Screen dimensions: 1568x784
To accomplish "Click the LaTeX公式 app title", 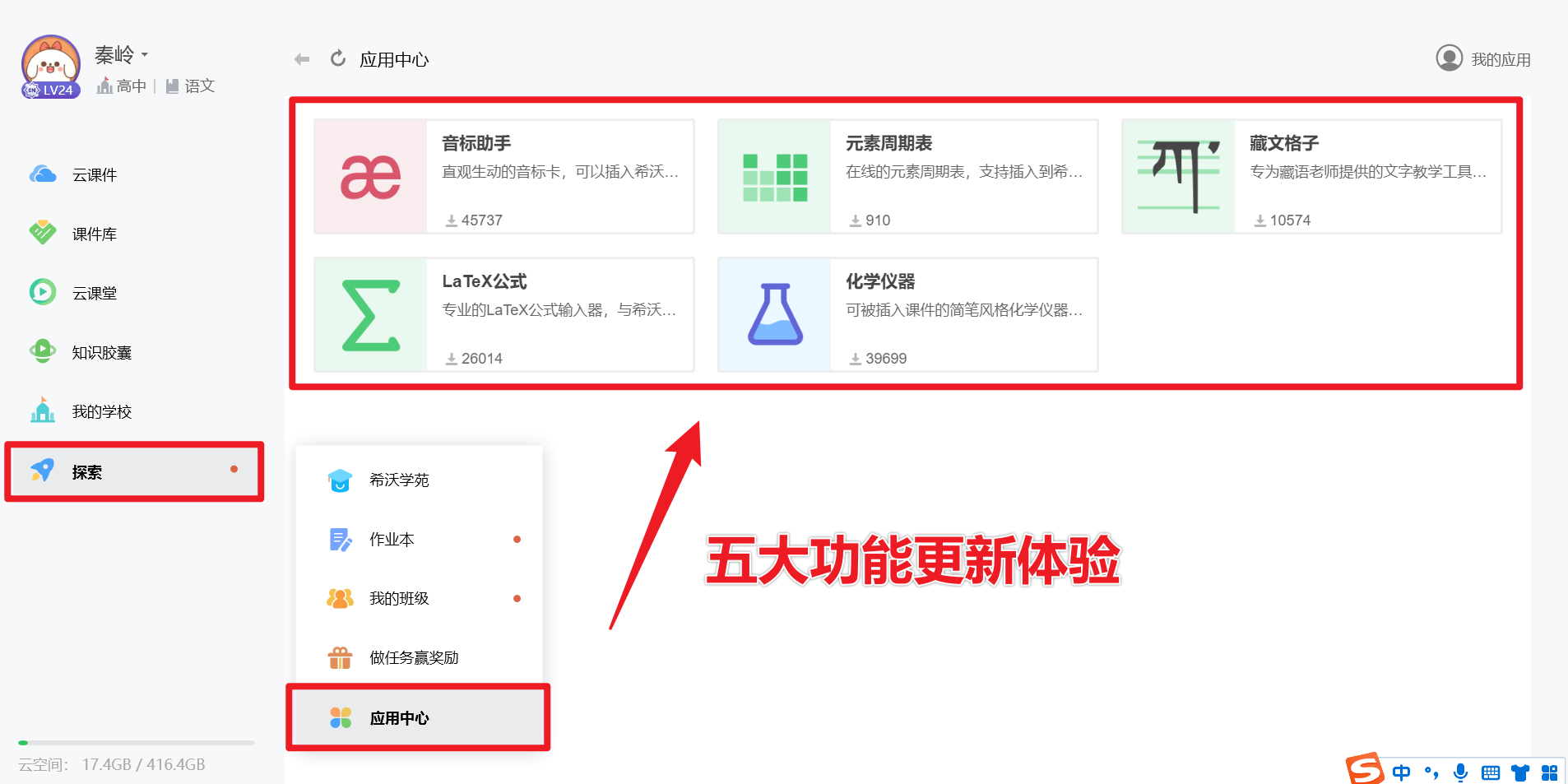I will 485,281.
